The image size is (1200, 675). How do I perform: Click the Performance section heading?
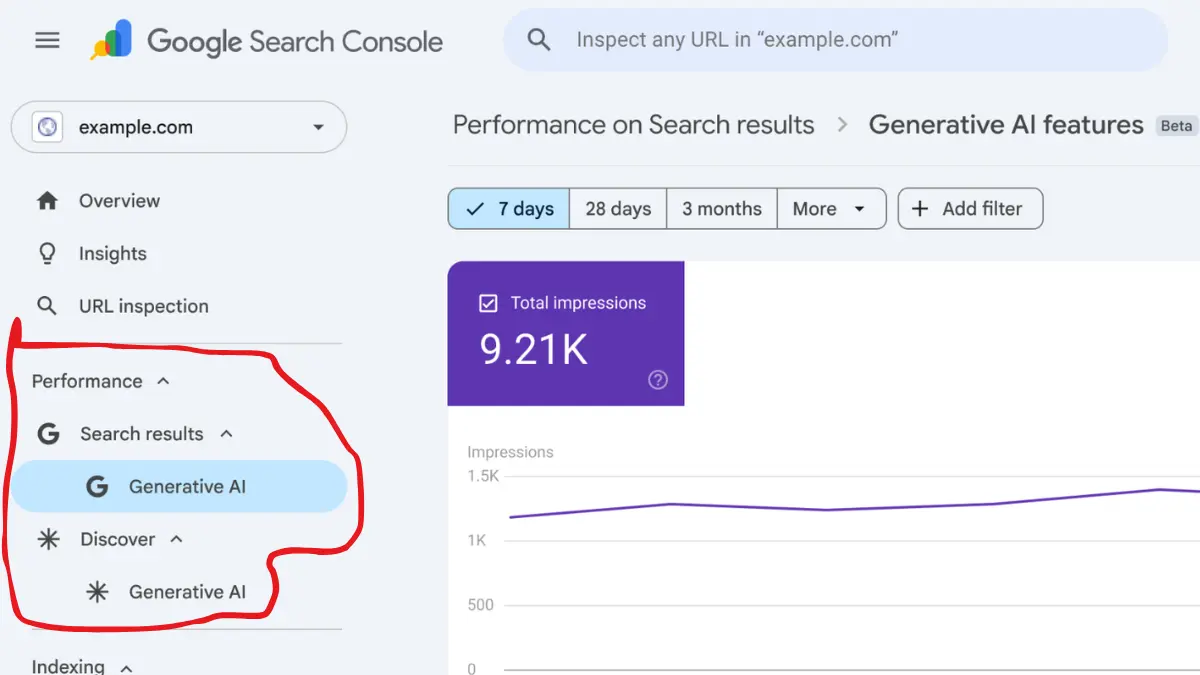click(87, 381)
